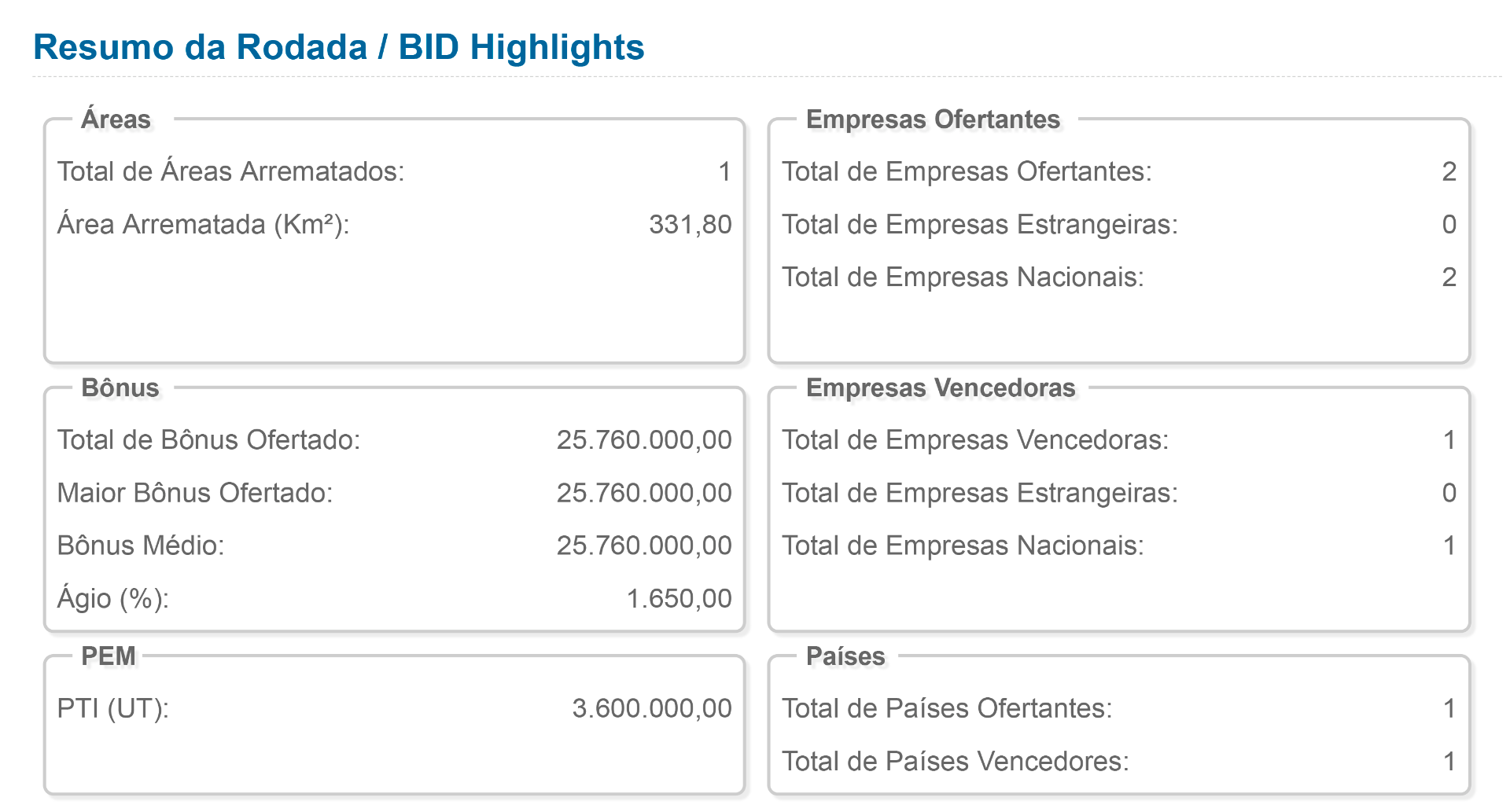Click the Empresas Ofertantes section title
The image size is (1510, 812).
click(x=933, y=119)
